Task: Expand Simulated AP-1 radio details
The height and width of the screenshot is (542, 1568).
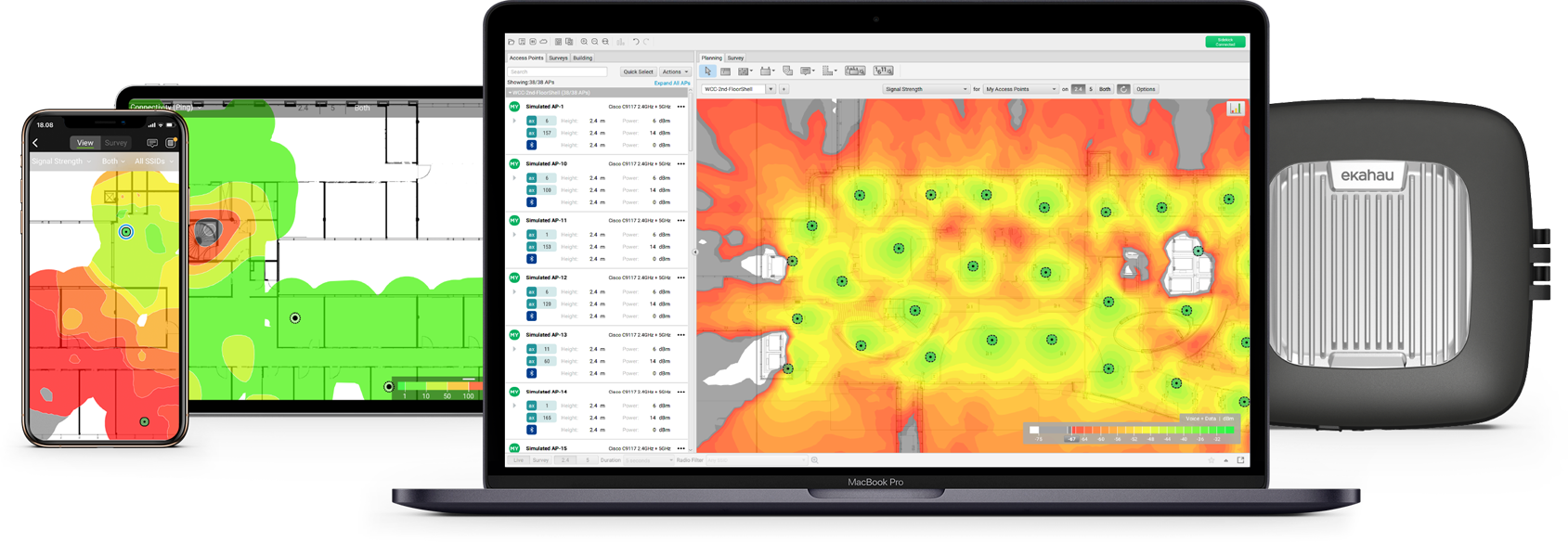Action: click(514, 121)
